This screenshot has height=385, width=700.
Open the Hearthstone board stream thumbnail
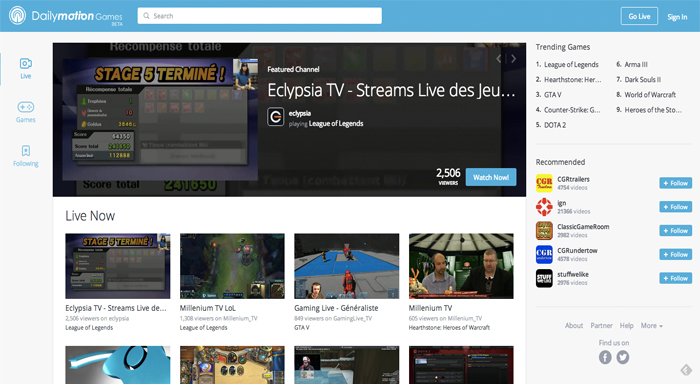point(232,365)
